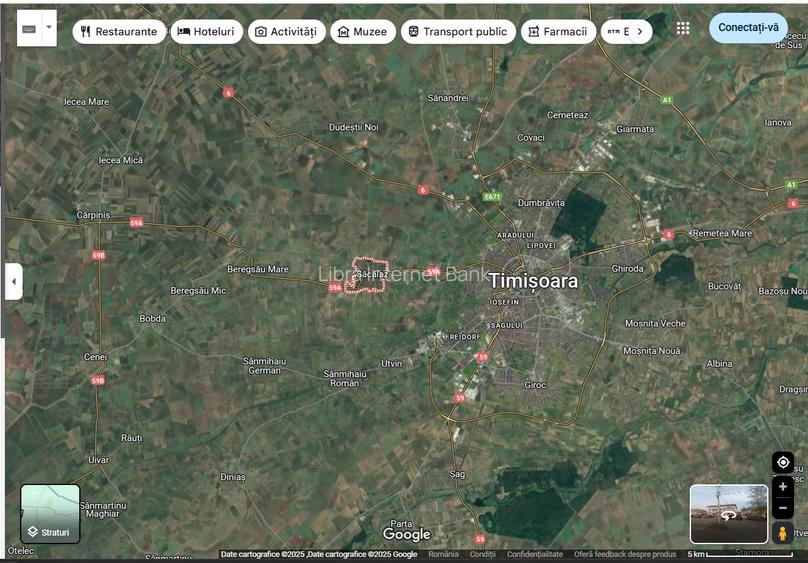Open the Street View photo thumbnail

728,514
